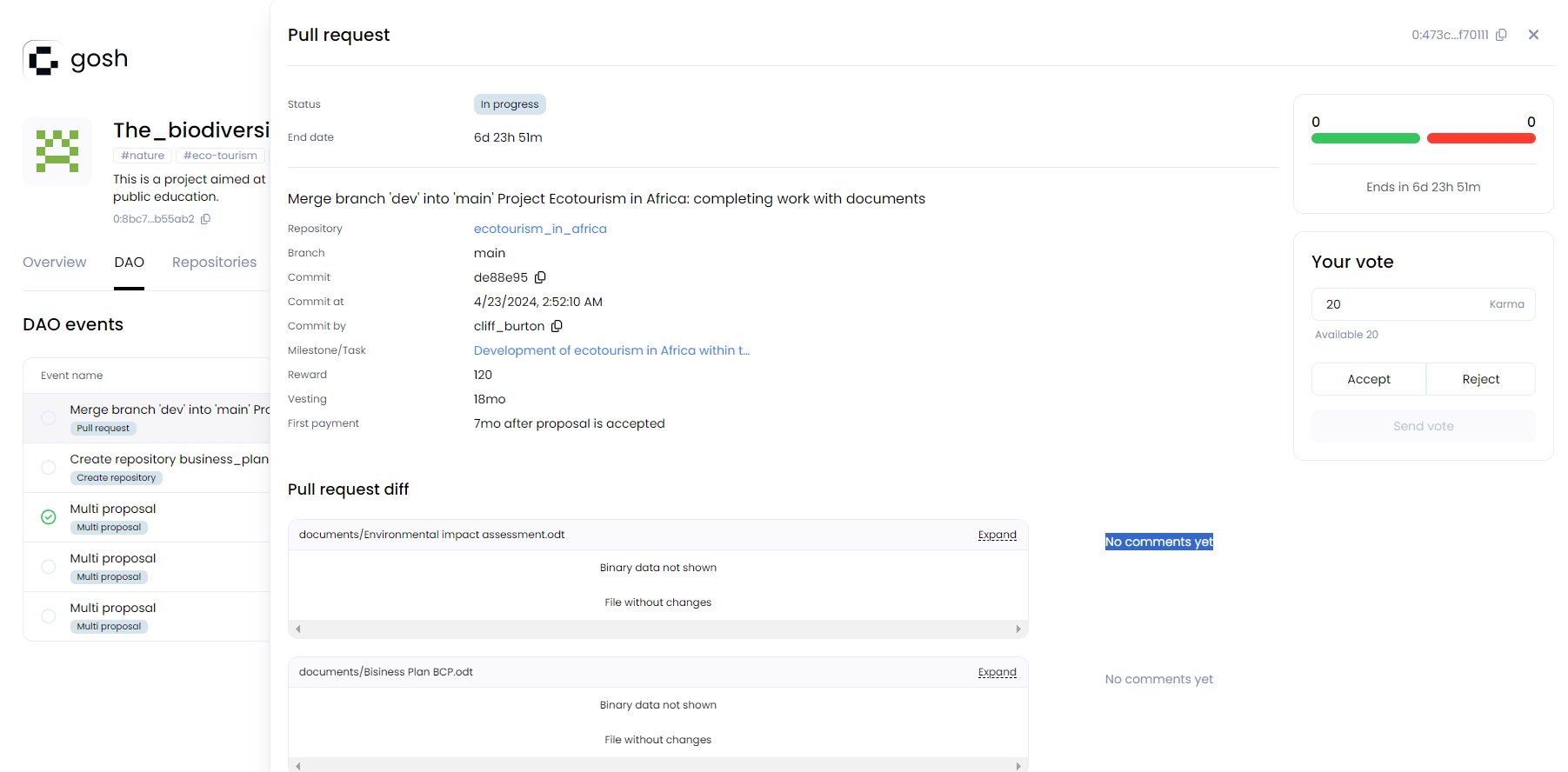Expand the Bisiness Plan BCP.odt diff
The image size is (1568, 772).
[x=997, y=672]
